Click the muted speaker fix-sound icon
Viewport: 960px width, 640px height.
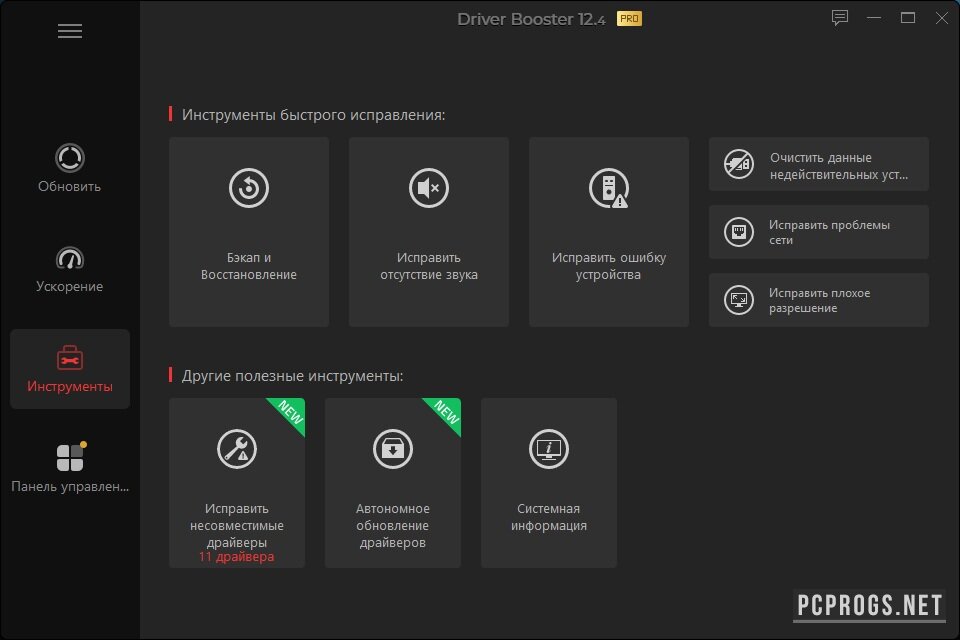[x=429, y=188]
